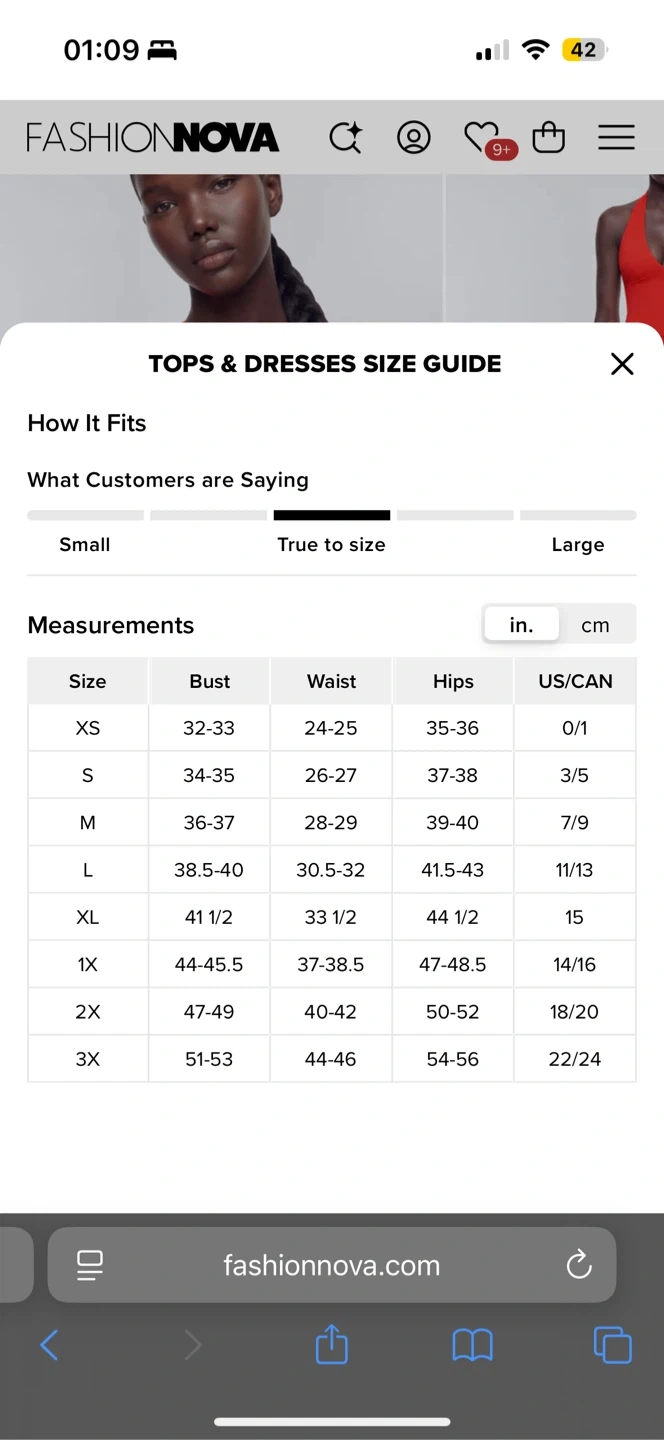Screen dimensions: 664x1440
Task: Tap the fashionnova.com address bar
Action: tap(331, 1265)
